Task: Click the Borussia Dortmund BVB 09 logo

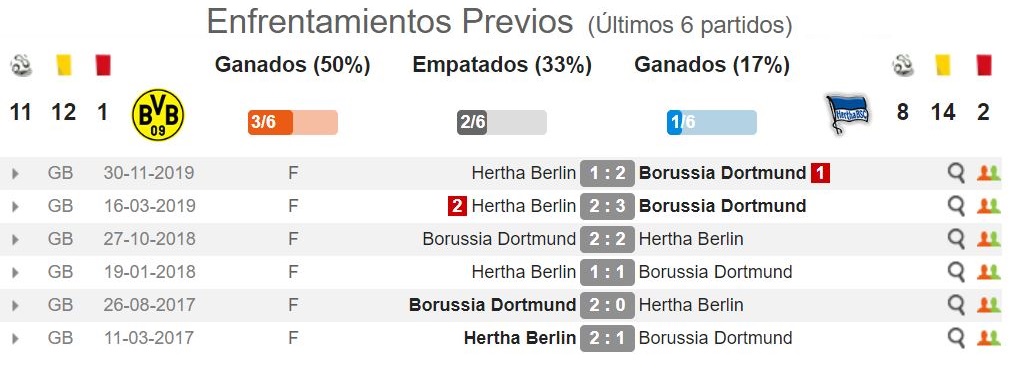Action: click(158, 115)
